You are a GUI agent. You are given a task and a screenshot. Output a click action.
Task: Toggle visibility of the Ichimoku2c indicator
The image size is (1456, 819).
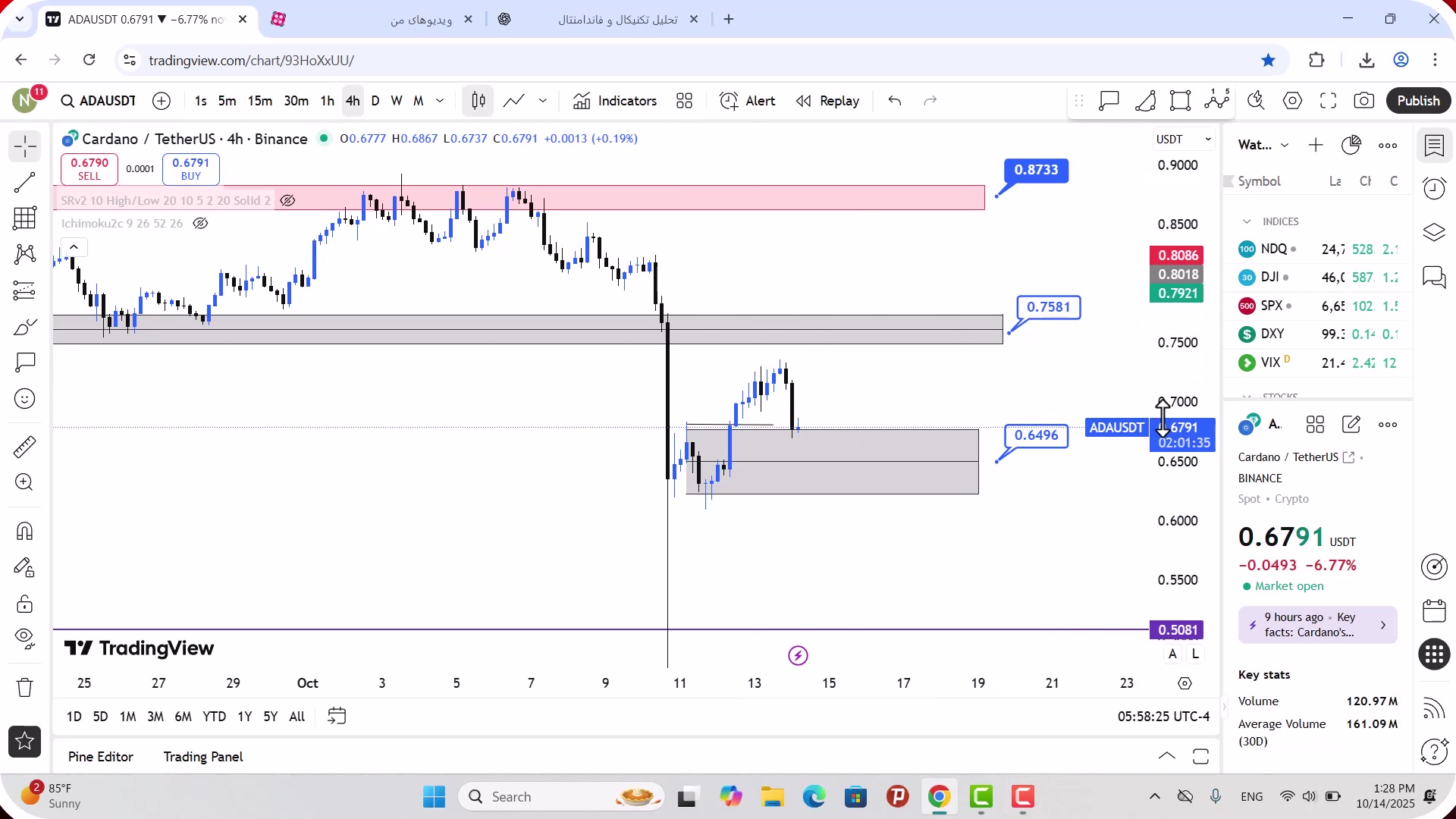[x=200, y=223]
